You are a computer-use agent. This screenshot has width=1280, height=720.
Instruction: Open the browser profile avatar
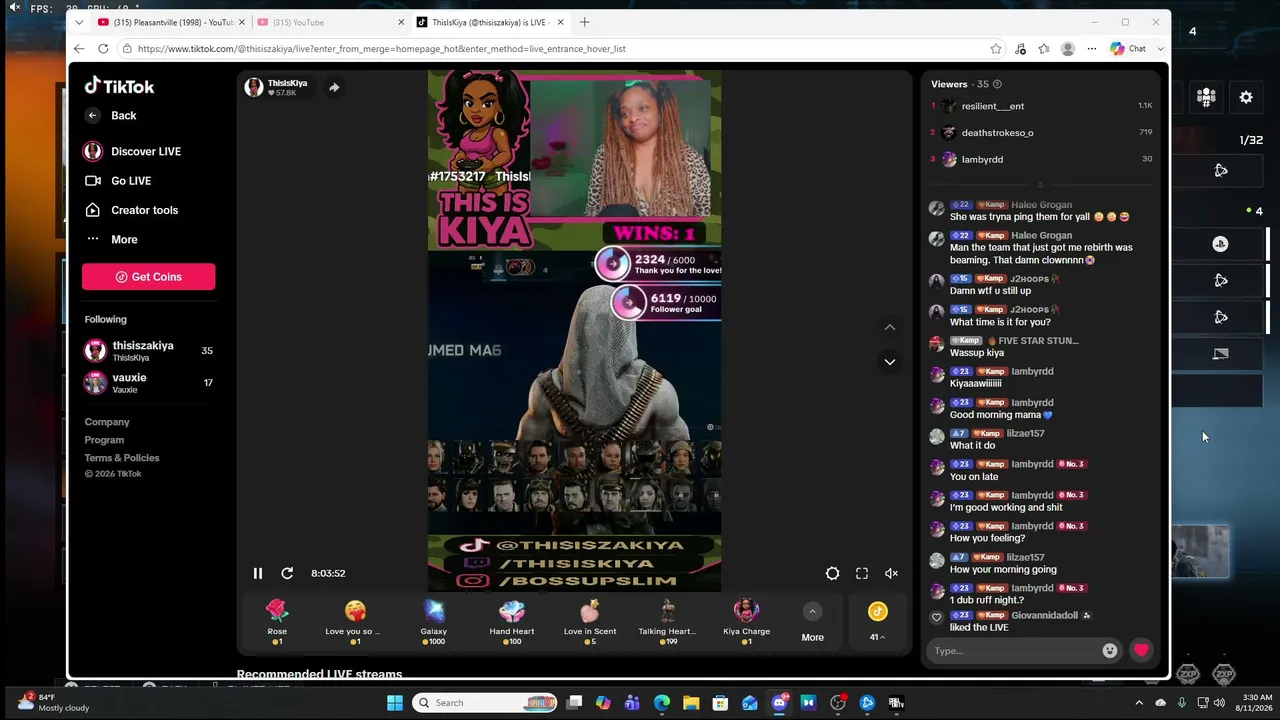[1068, 48]
